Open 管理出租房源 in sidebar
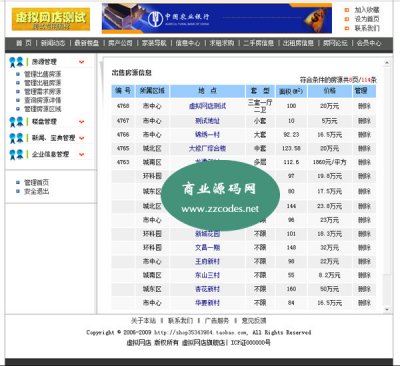Image resolution: width=400 pixels, height=366 pixels. pos(43,83)
